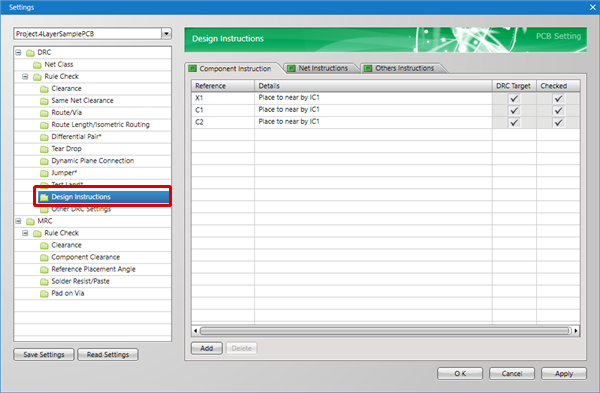This screenshot has height=393, width=600.
Task: Select the Clearance item under MRC Rule Check
Action: 66,245
